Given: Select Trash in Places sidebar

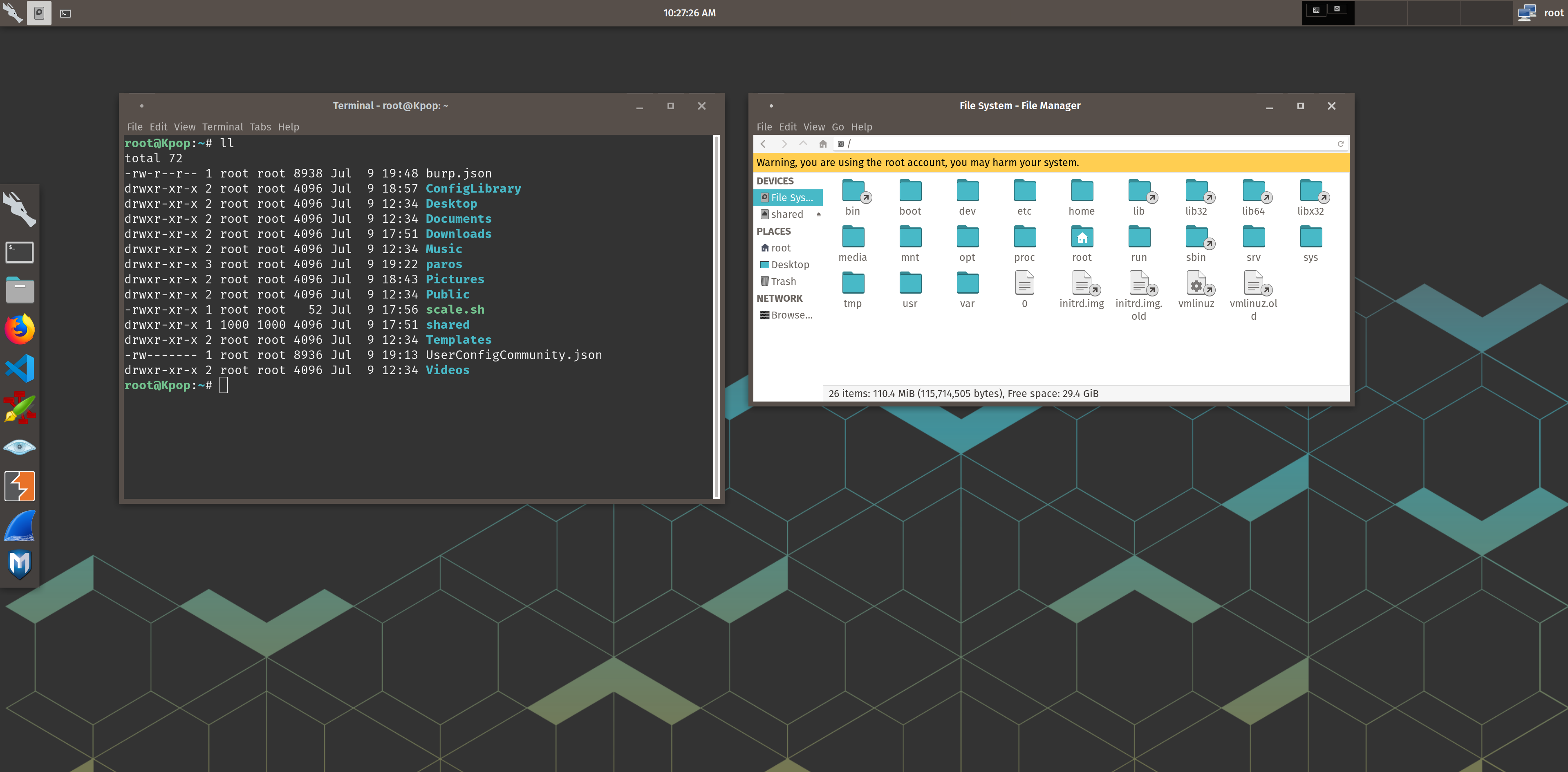Looking at the screenshot, I should point(783,281).
